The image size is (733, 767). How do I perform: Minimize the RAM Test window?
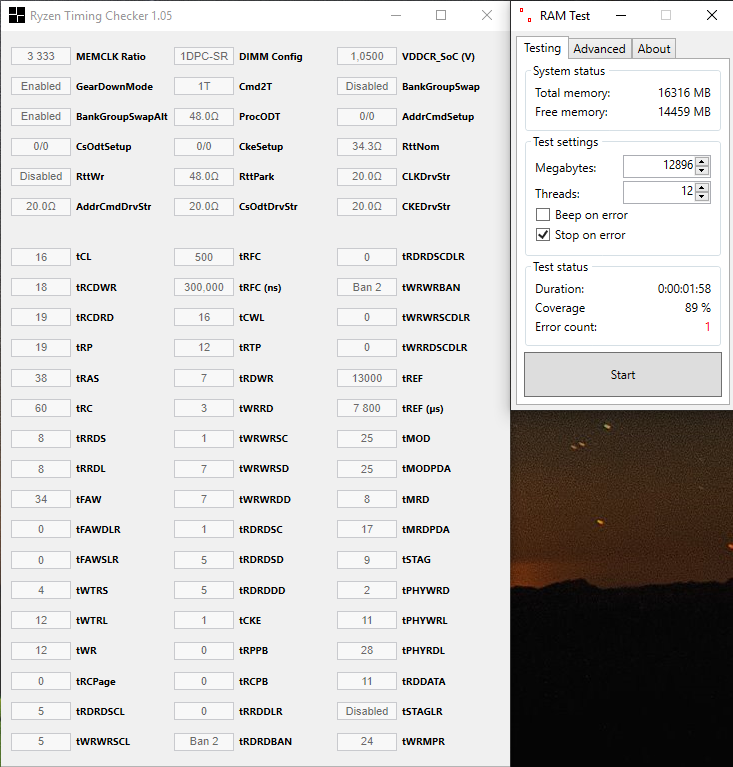pos(621,16)
